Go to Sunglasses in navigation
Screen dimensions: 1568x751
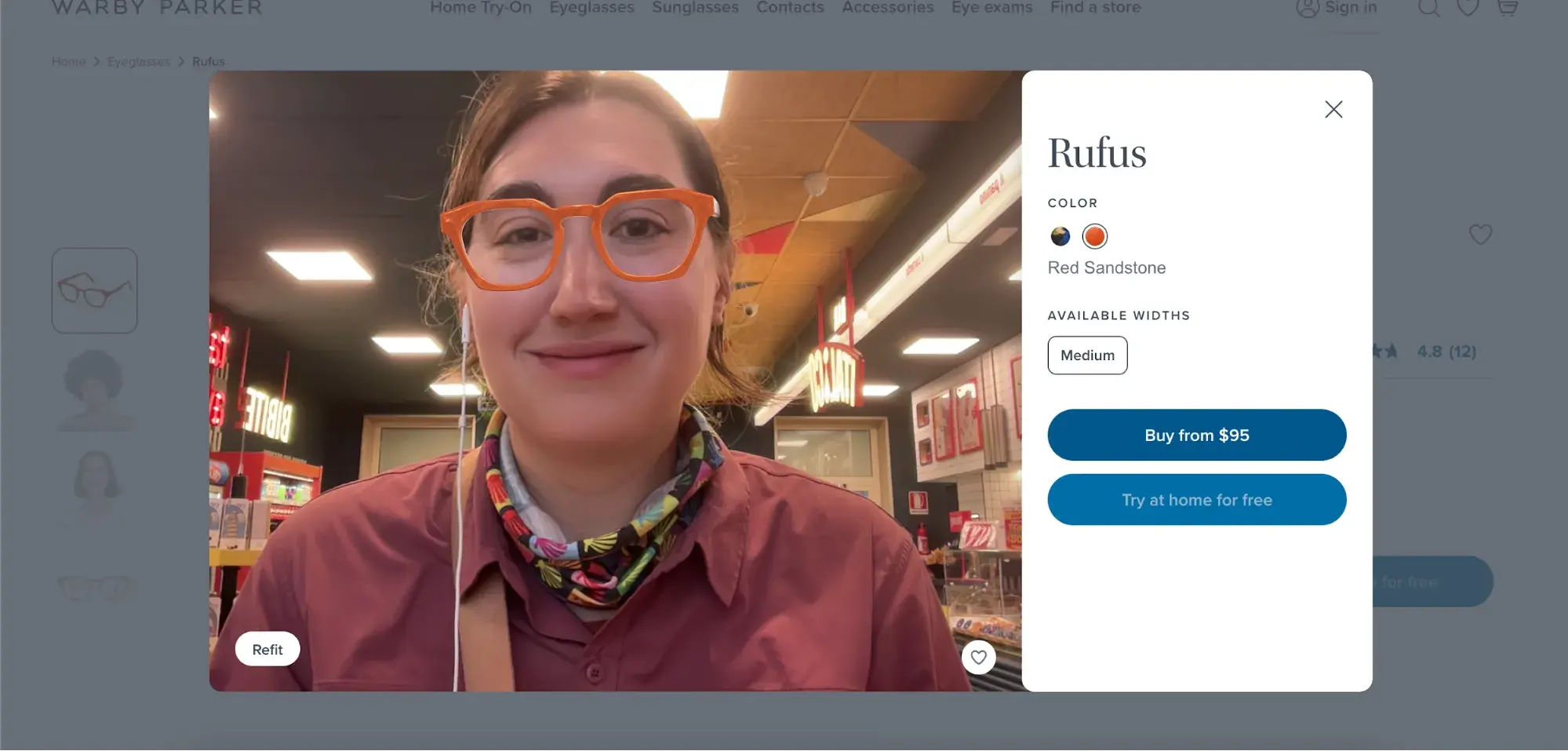pos(695,8)
